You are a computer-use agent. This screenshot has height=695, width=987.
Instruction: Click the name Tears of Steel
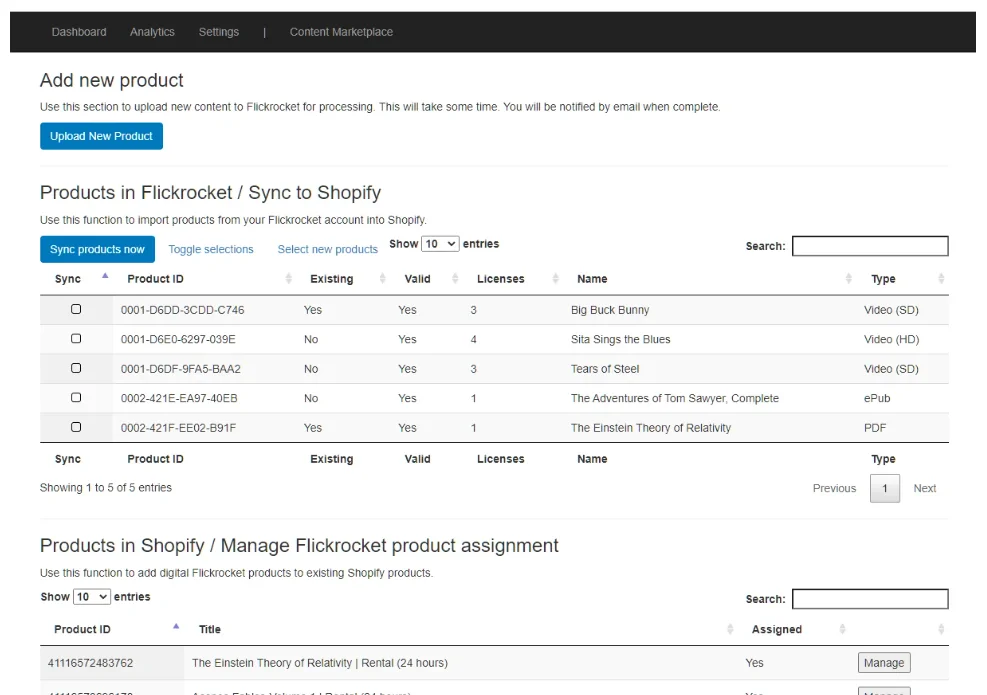(x=605, y=369)
